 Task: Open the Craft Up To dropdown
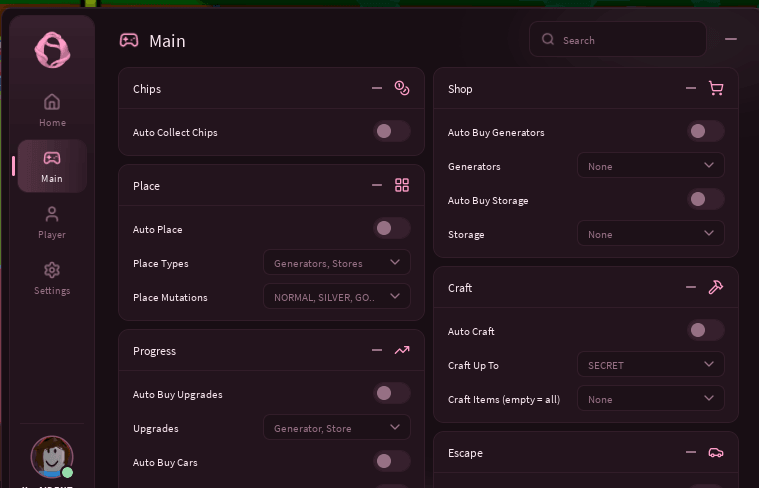tap(651, 365)
